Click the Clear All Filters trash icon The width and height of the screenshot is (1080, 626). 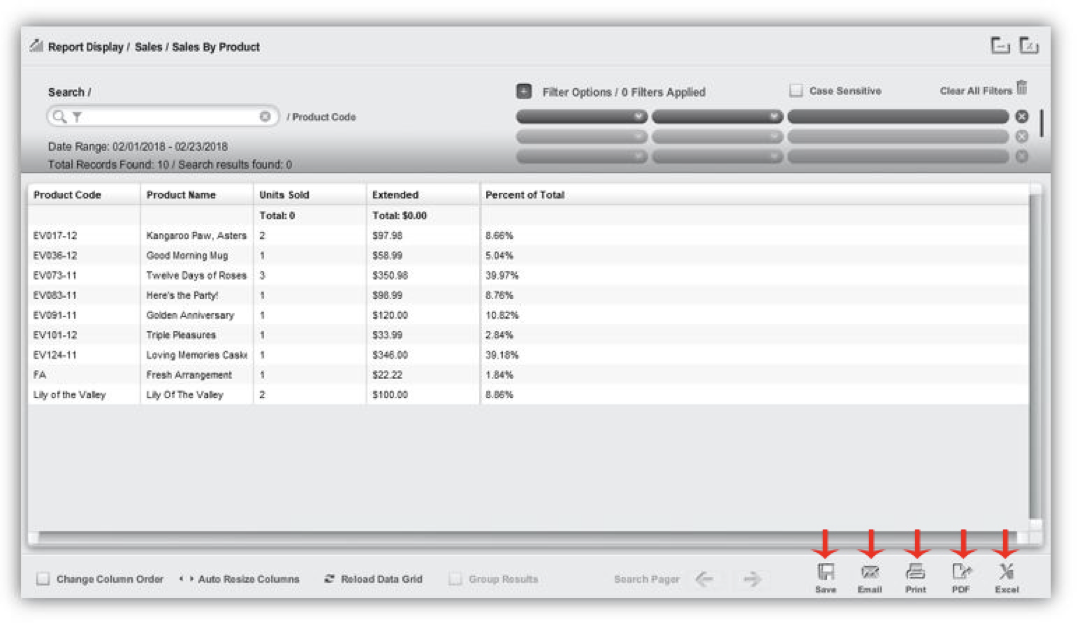tap(1022, 89)
